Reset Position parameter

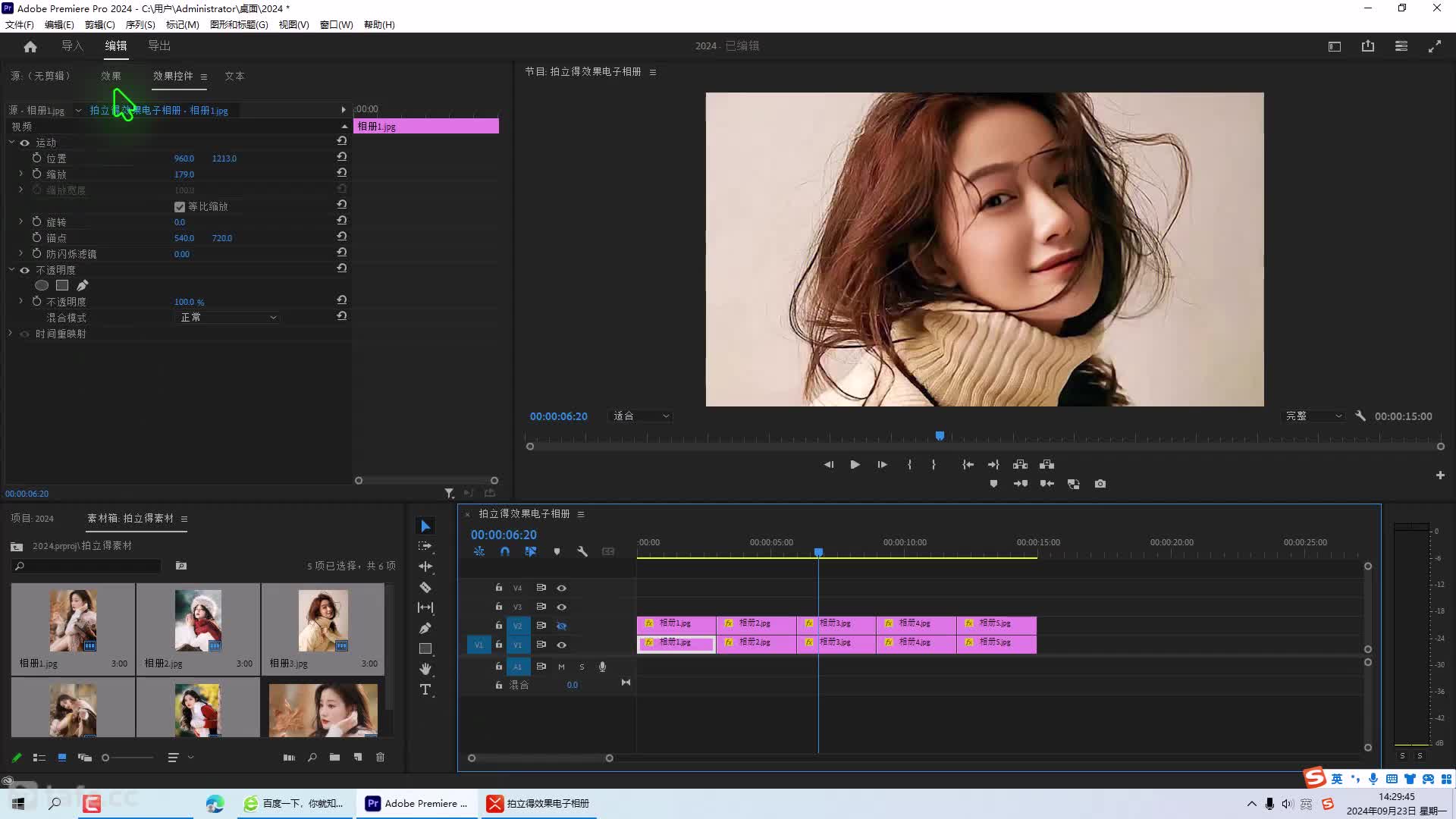[x=342, y=157]
